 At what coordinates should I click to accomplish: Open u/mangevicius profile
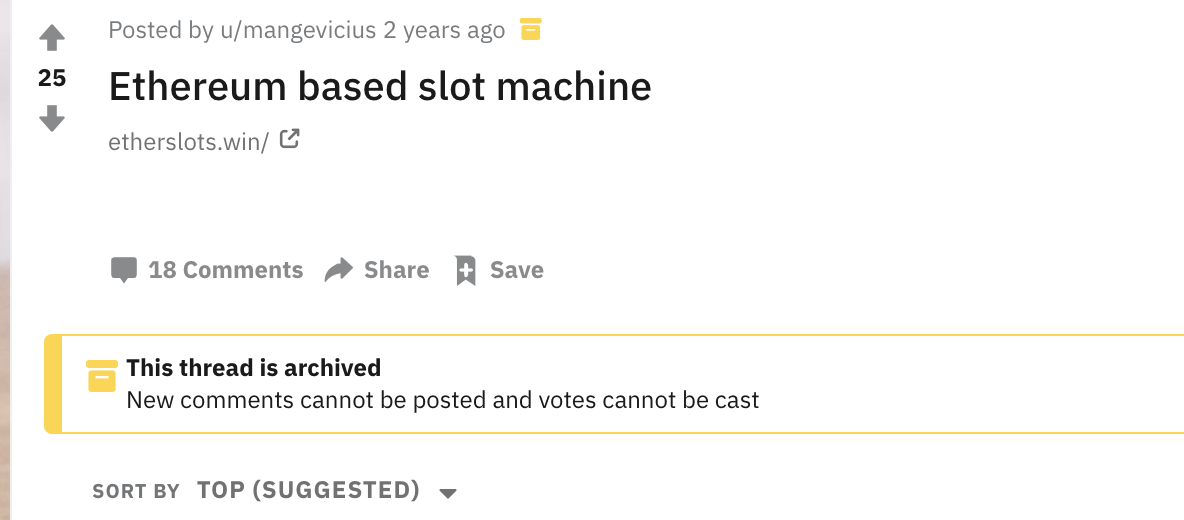298,31
